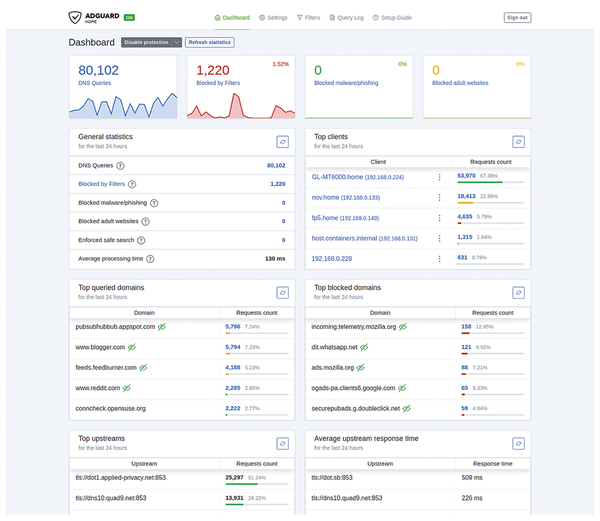Viewport: 600px width, 521px height.
Task: Open the Disable protection dropdown arrow
Action: (176, 43)
